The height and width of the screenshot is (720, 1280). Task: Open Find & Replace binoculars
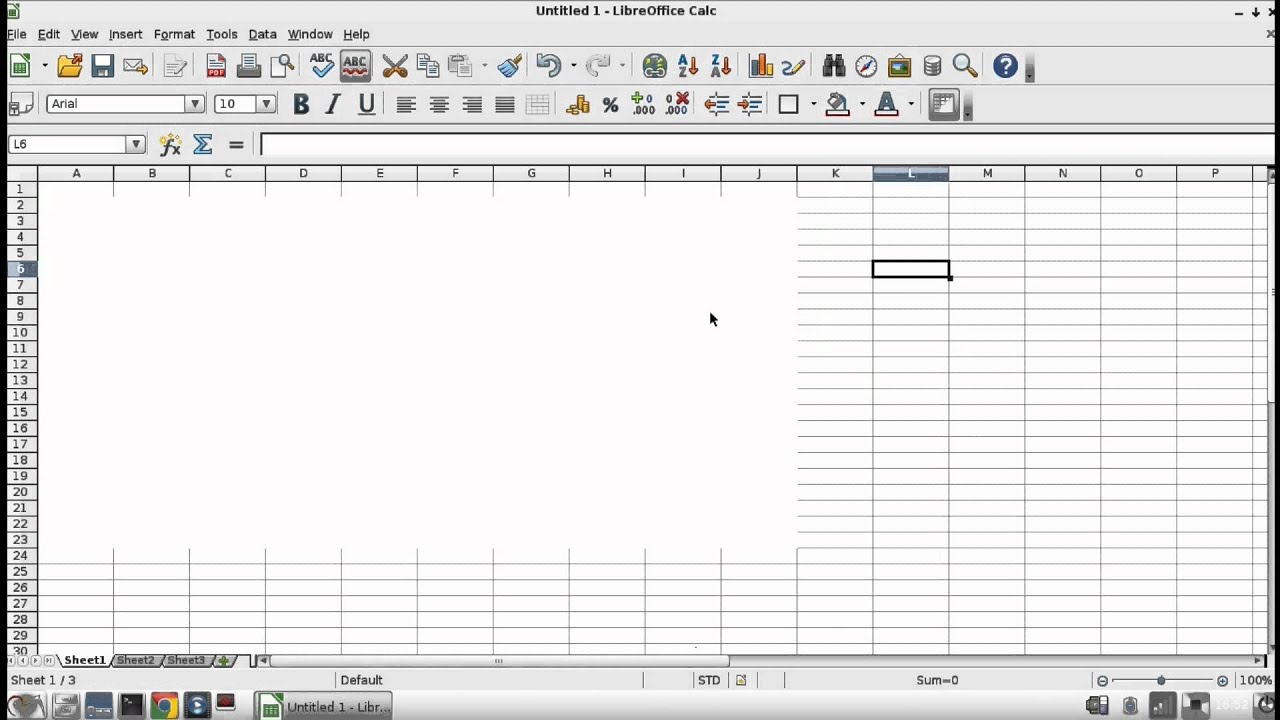(834, 66)
